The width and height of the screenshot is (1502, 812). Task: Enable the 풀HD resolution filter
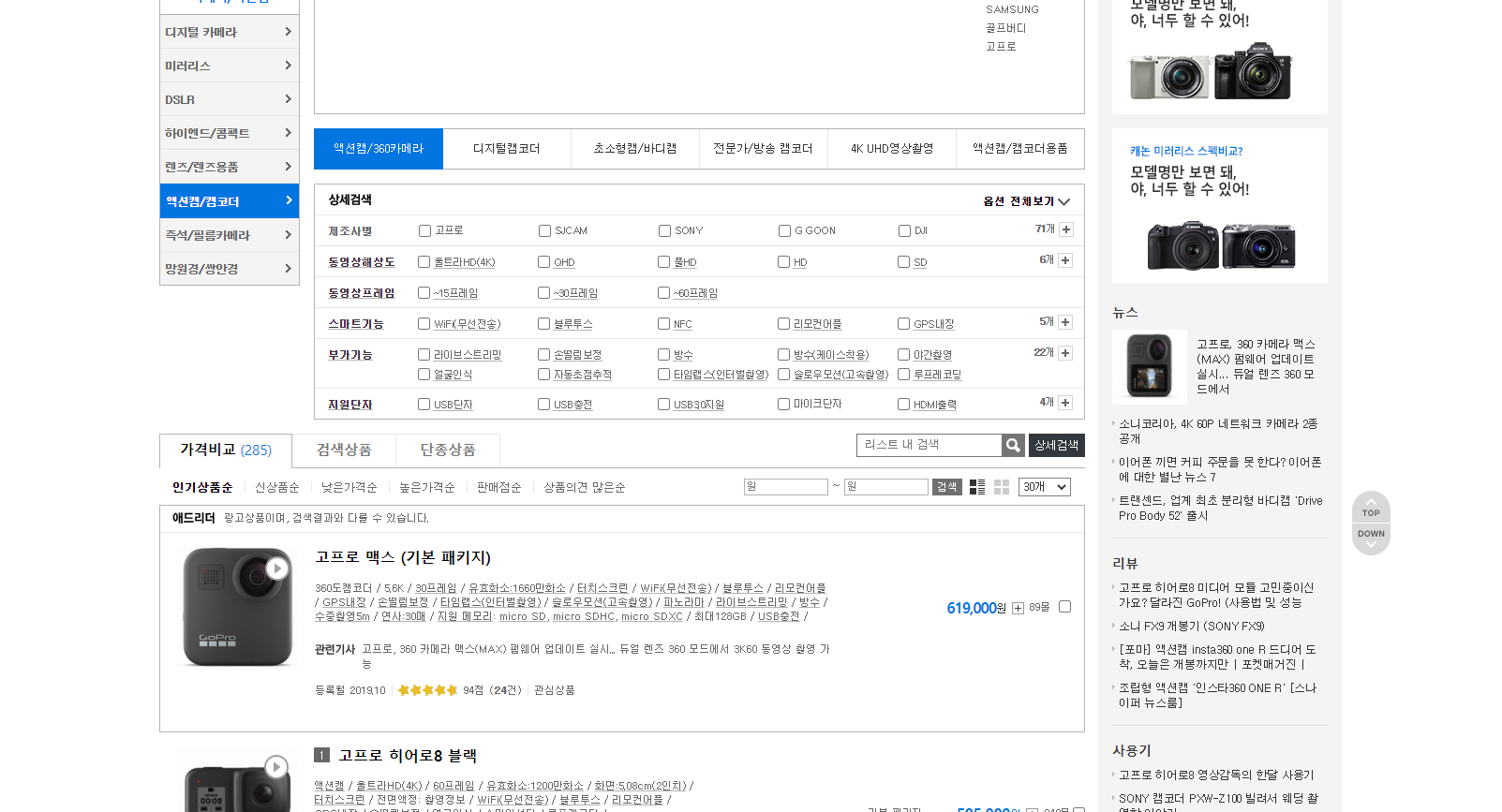click(x=663, y=262)
